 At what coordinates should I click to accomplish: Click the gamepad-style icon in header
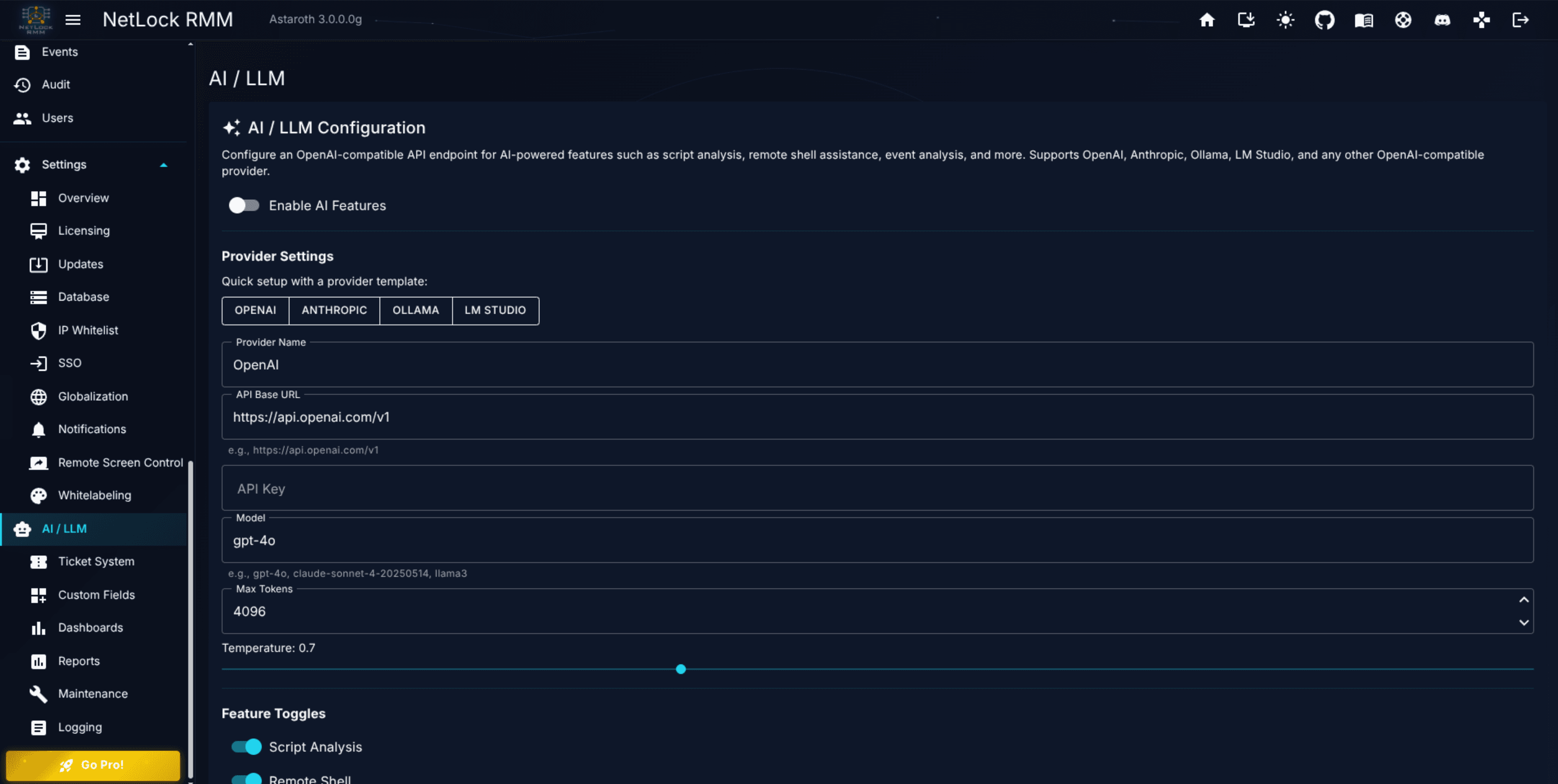(x=1481, y=20)
